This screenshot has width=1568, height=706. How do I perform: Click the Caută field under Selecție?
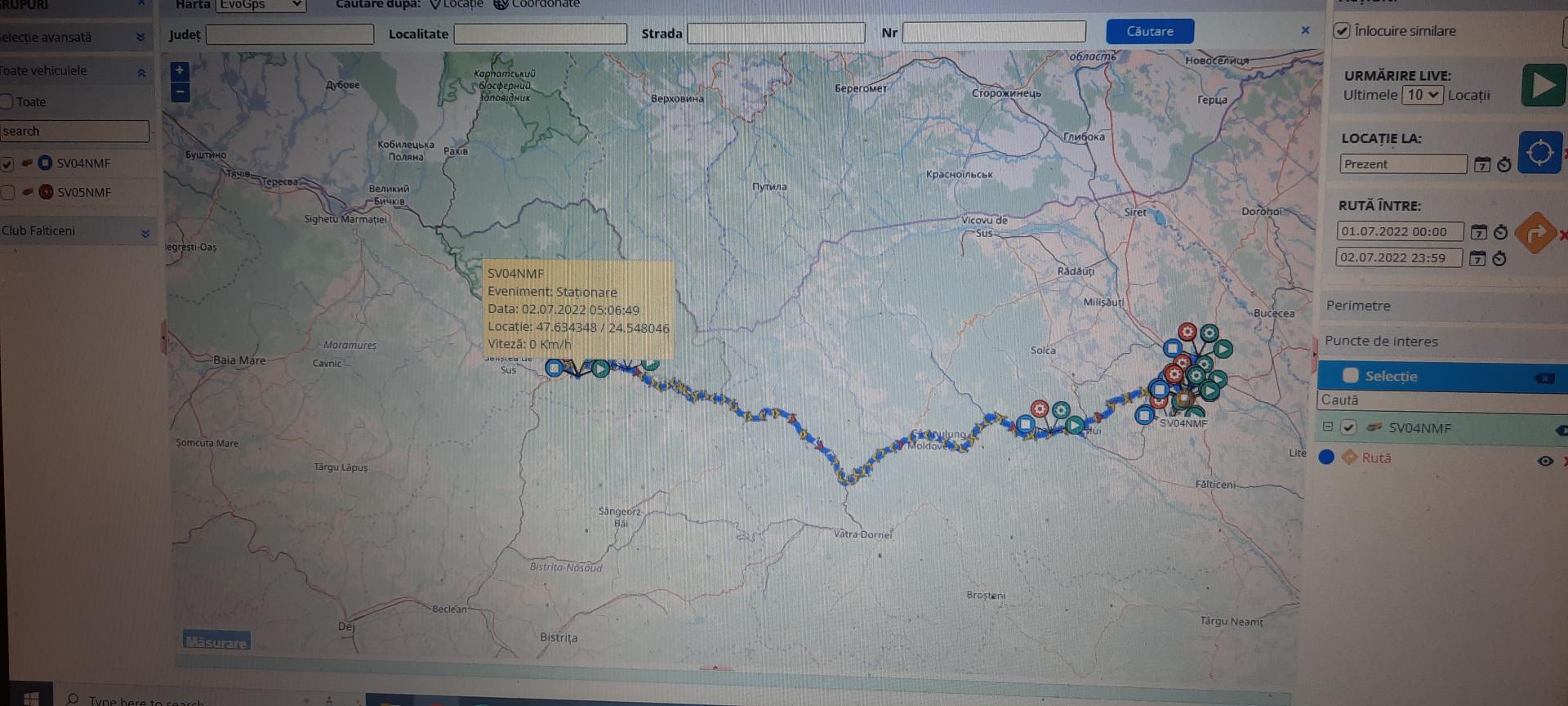pyautogui.click(x=1442, y=400)
